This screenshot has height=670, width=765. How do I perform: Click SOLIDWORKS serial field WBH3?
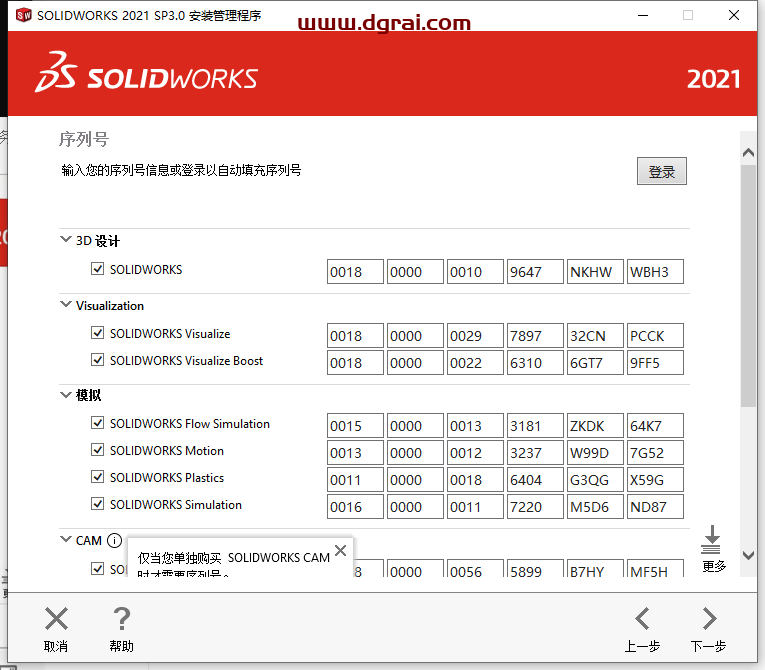click(x=655, y=271)
